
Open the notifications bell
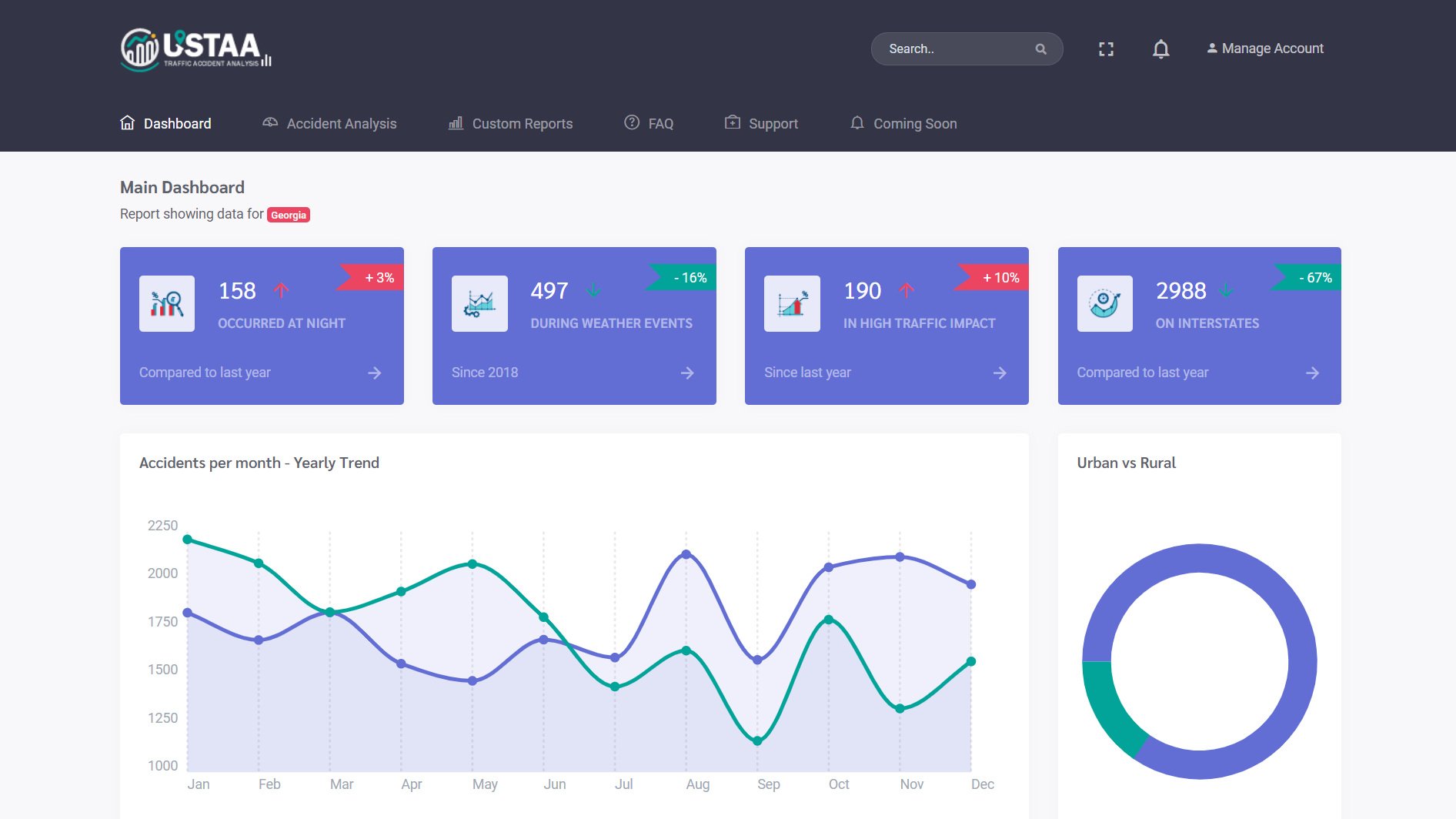tap(1160, 49)
